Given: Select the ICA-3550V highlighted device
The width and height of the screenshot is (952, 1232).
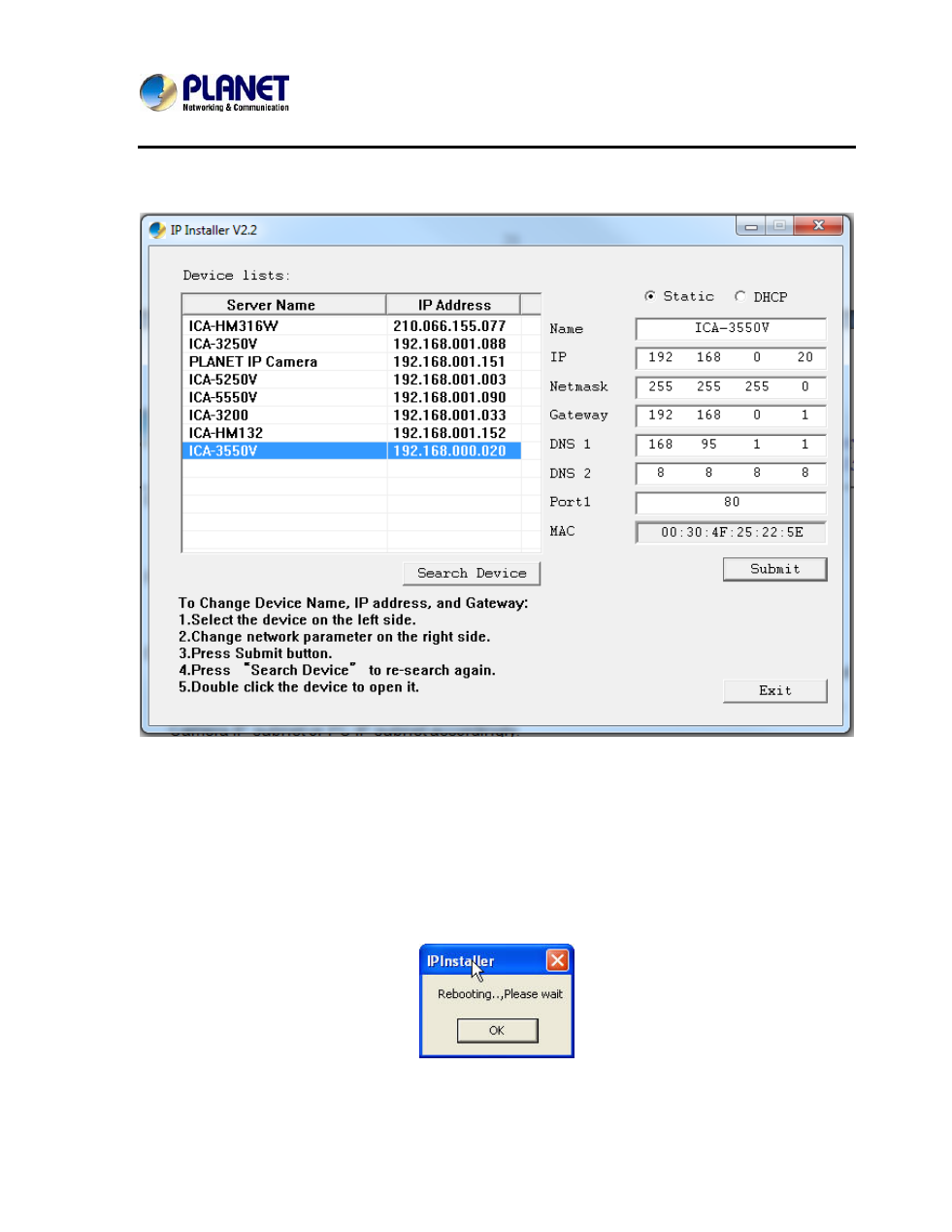Looking at the screenshot, I should [223, 451].
